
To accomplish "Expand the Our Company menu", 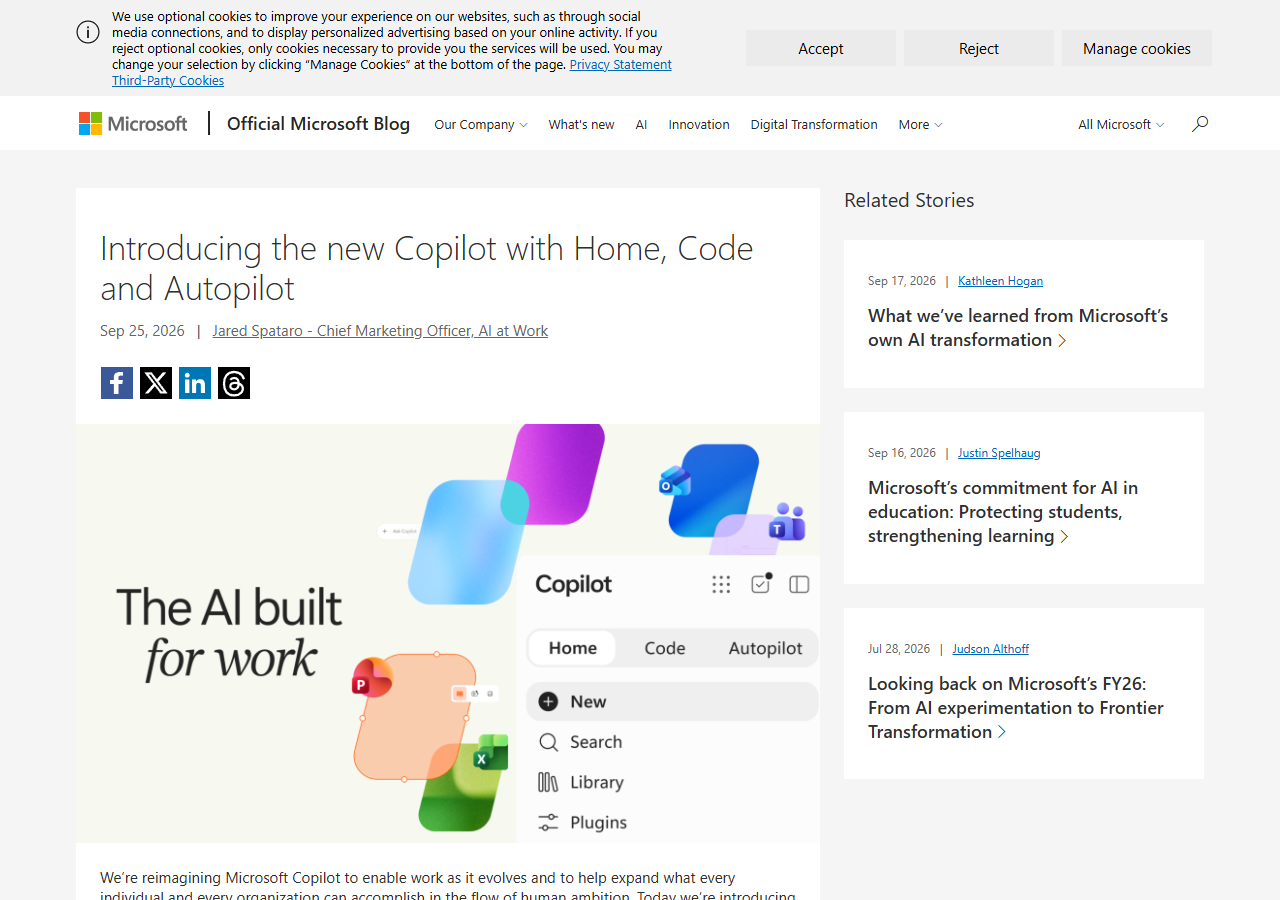I will [481, 124].
